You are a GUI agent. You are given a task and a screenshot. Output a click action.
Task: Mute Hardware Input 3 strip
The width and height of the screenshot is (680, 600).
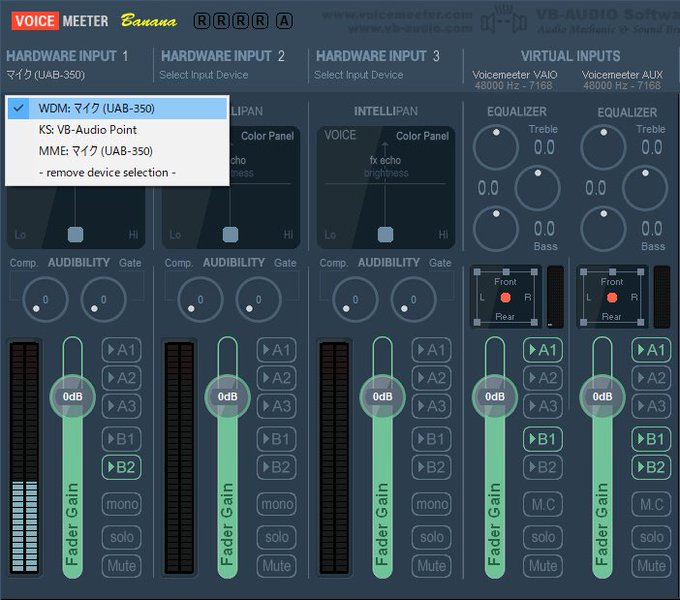click(432, 566)
